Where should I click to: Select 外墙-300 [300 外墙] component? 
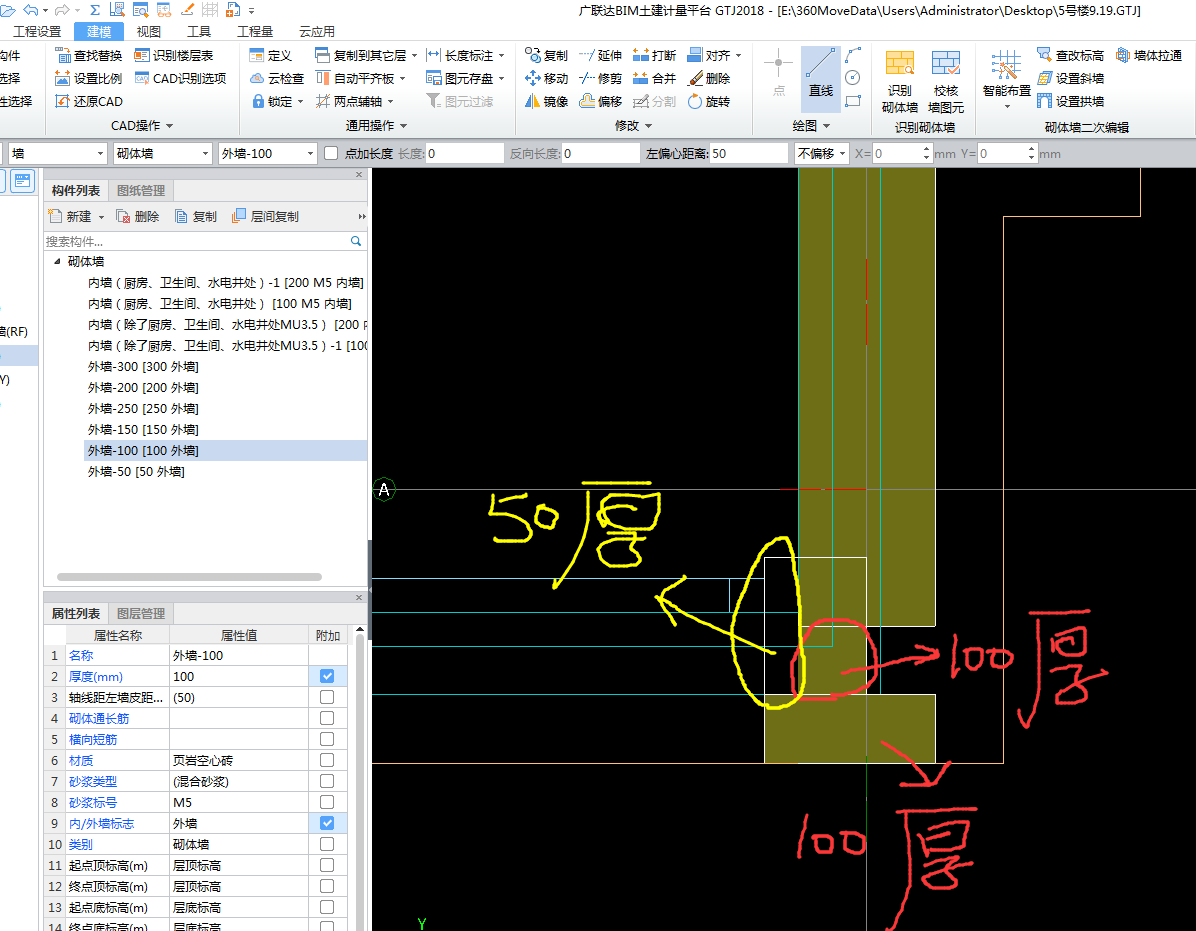tap(143, 367)
